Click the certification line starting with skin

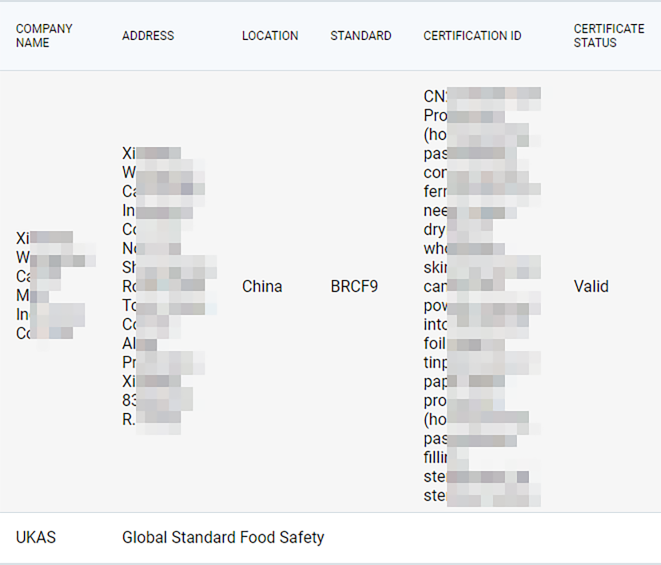[x=480, y=267]
